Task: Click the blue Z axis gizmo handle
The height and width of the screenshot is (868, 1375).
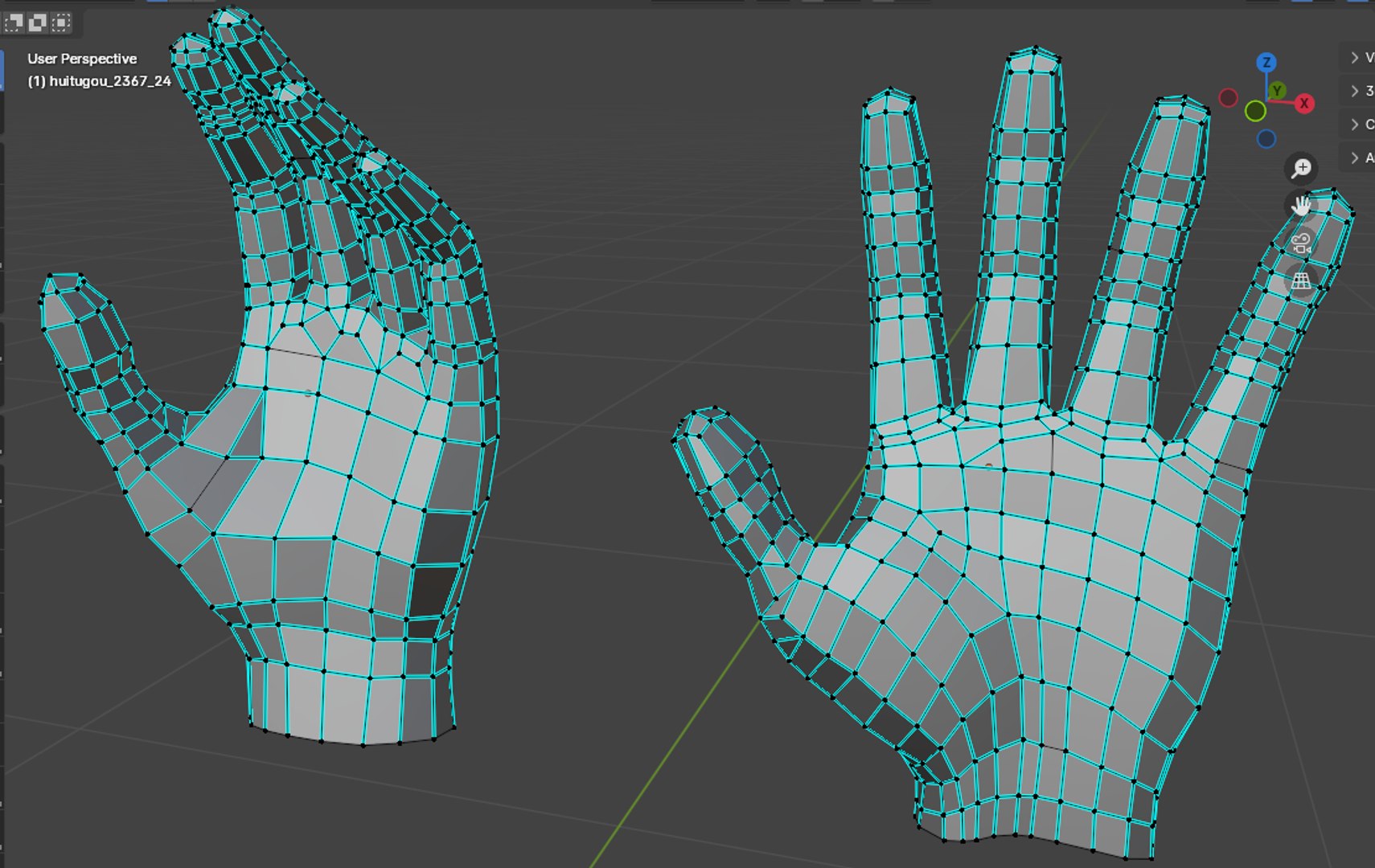Action: pos(1266,63)
